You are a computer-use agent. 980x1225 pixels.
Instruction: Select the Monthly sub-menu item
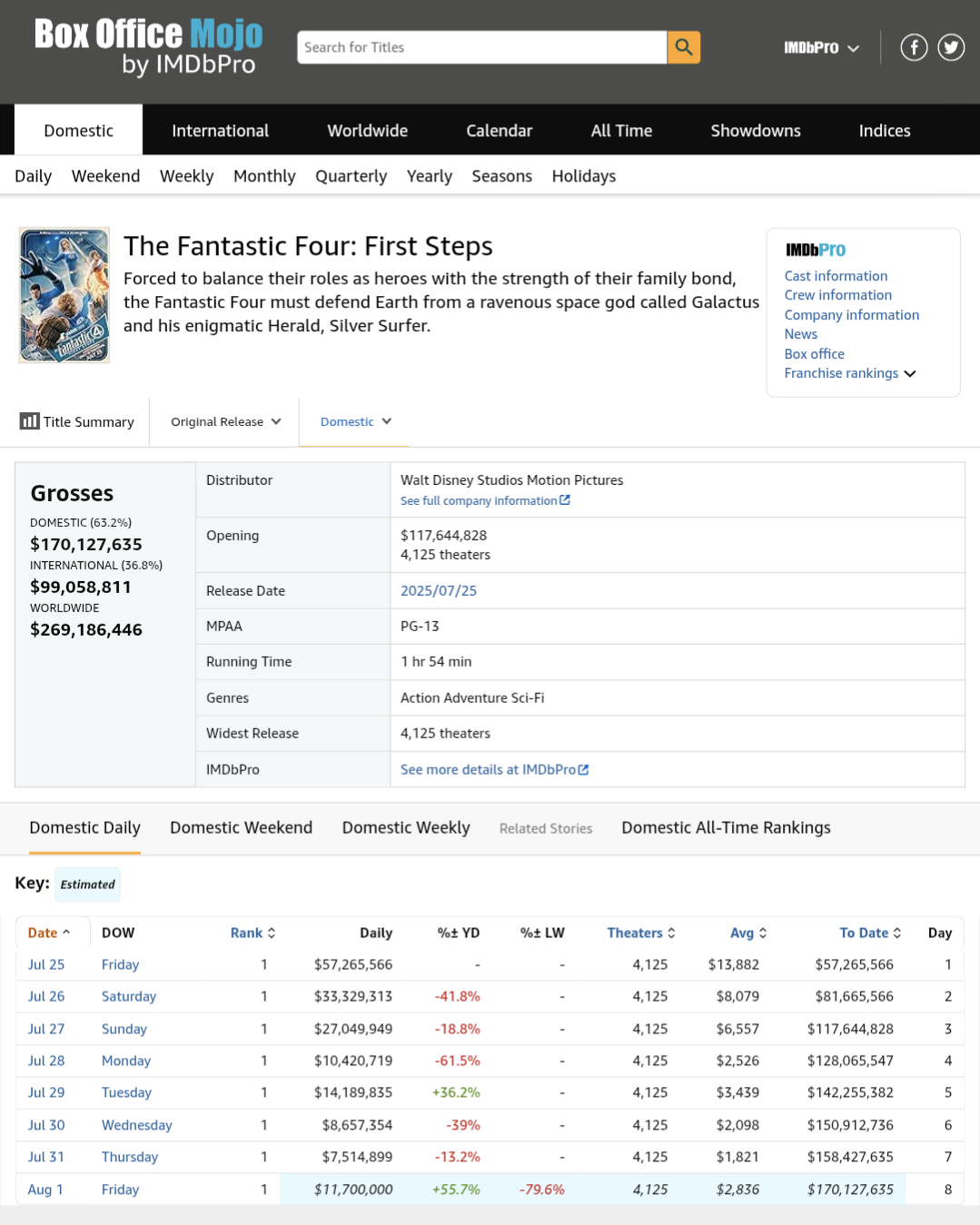264,176
